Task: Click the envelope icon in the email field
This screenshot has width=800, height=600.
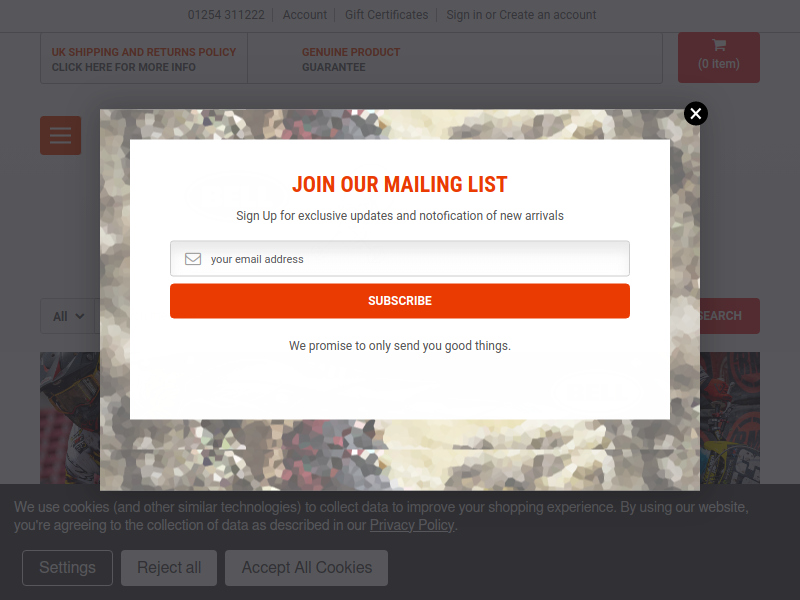Action: [x=193, y=259]
